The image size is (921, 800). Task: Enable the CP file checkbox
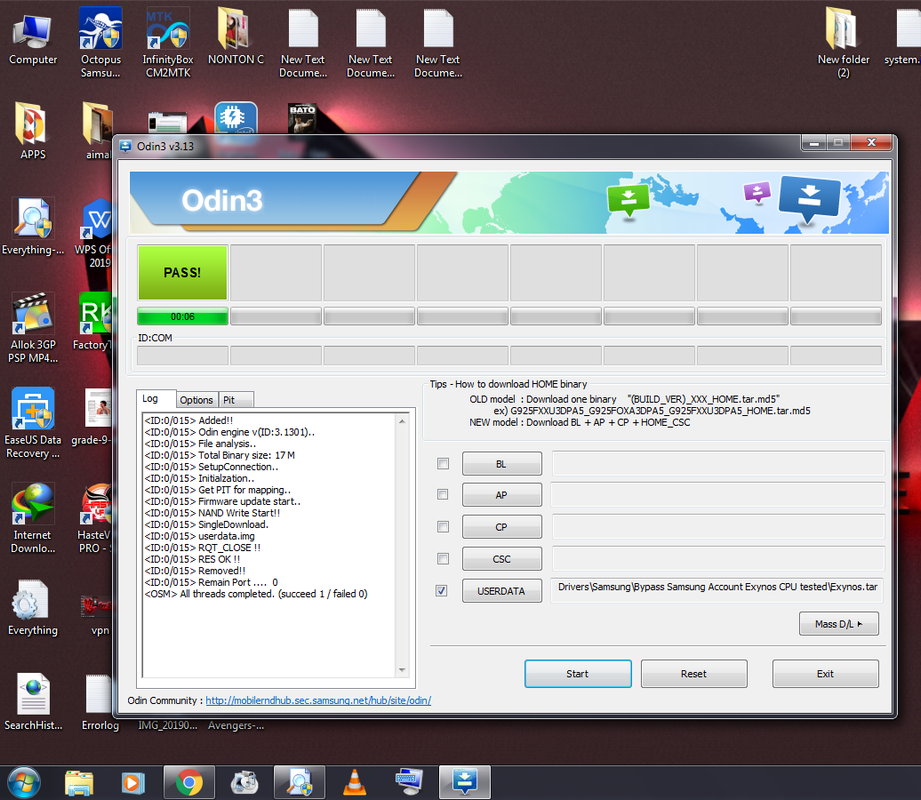[x=443, y=527]
